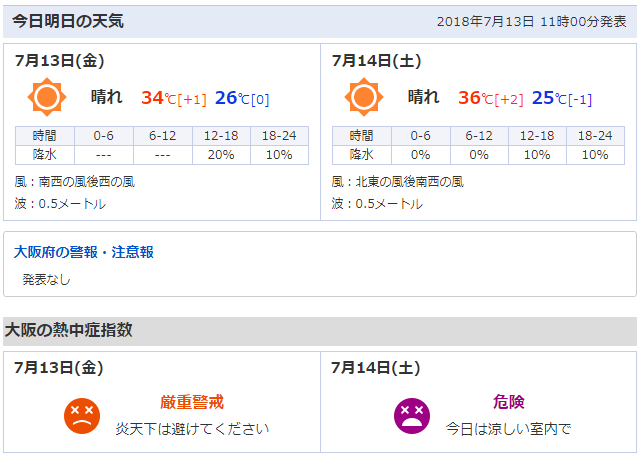Screen dimensions: 642x458
Task: Click the 今日明日の天気 header
Action: 68,21
